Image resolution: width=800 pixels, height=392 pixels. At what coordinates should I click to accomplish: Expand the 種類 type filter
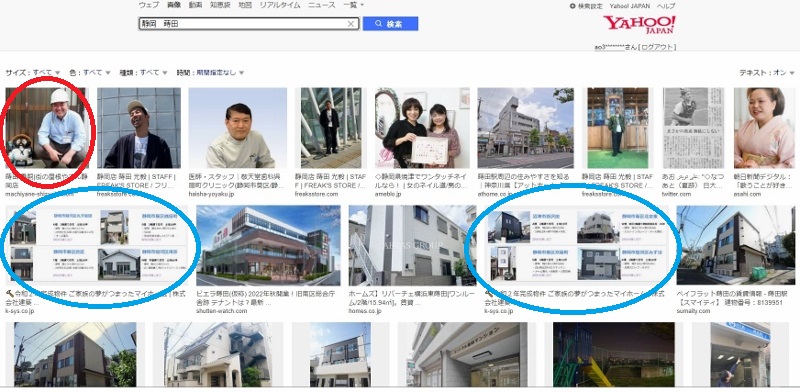pos(143,72)
